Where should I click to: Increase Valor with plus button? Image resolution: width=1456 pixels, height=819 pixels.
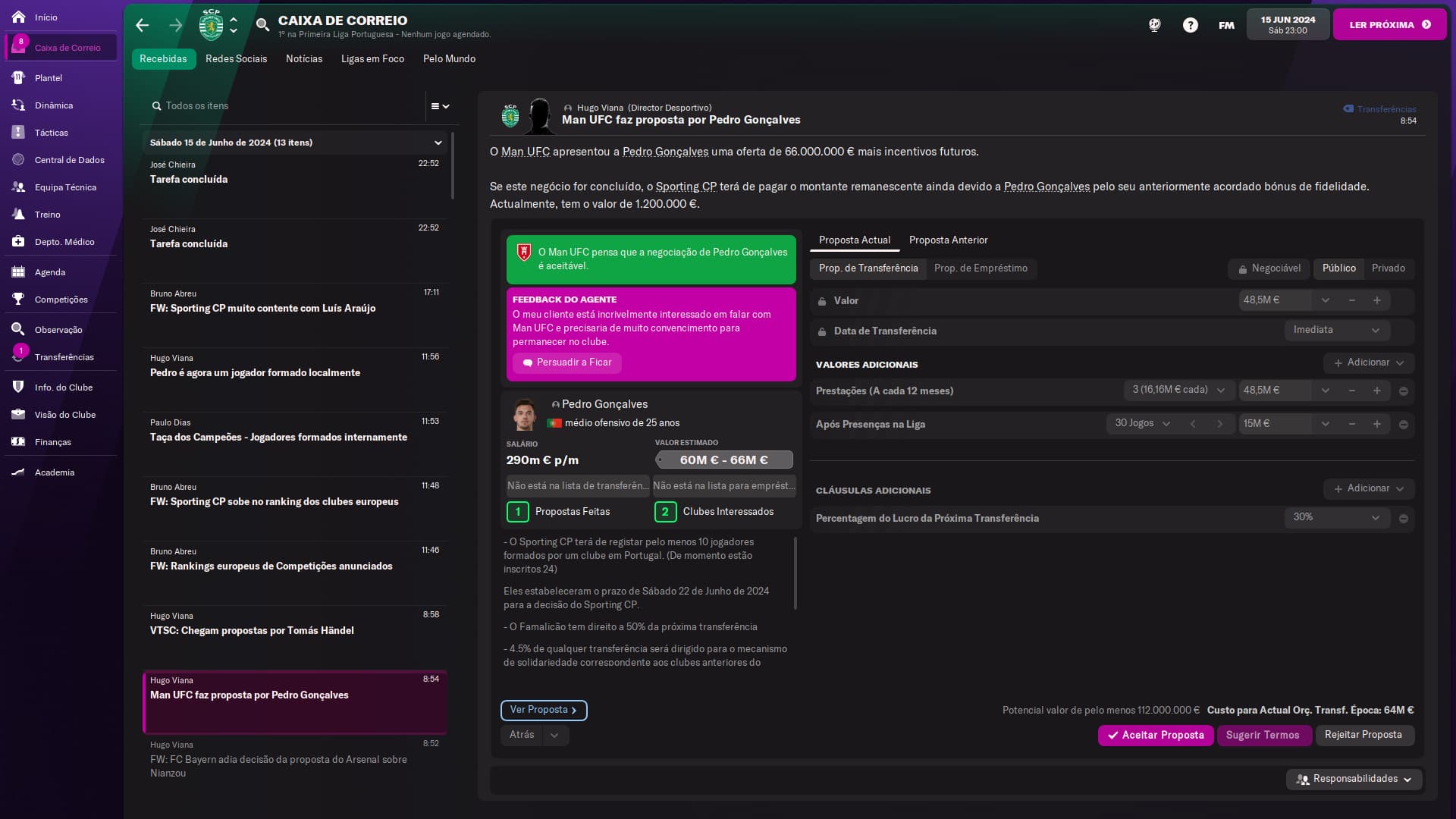[x=1377, y=300]
